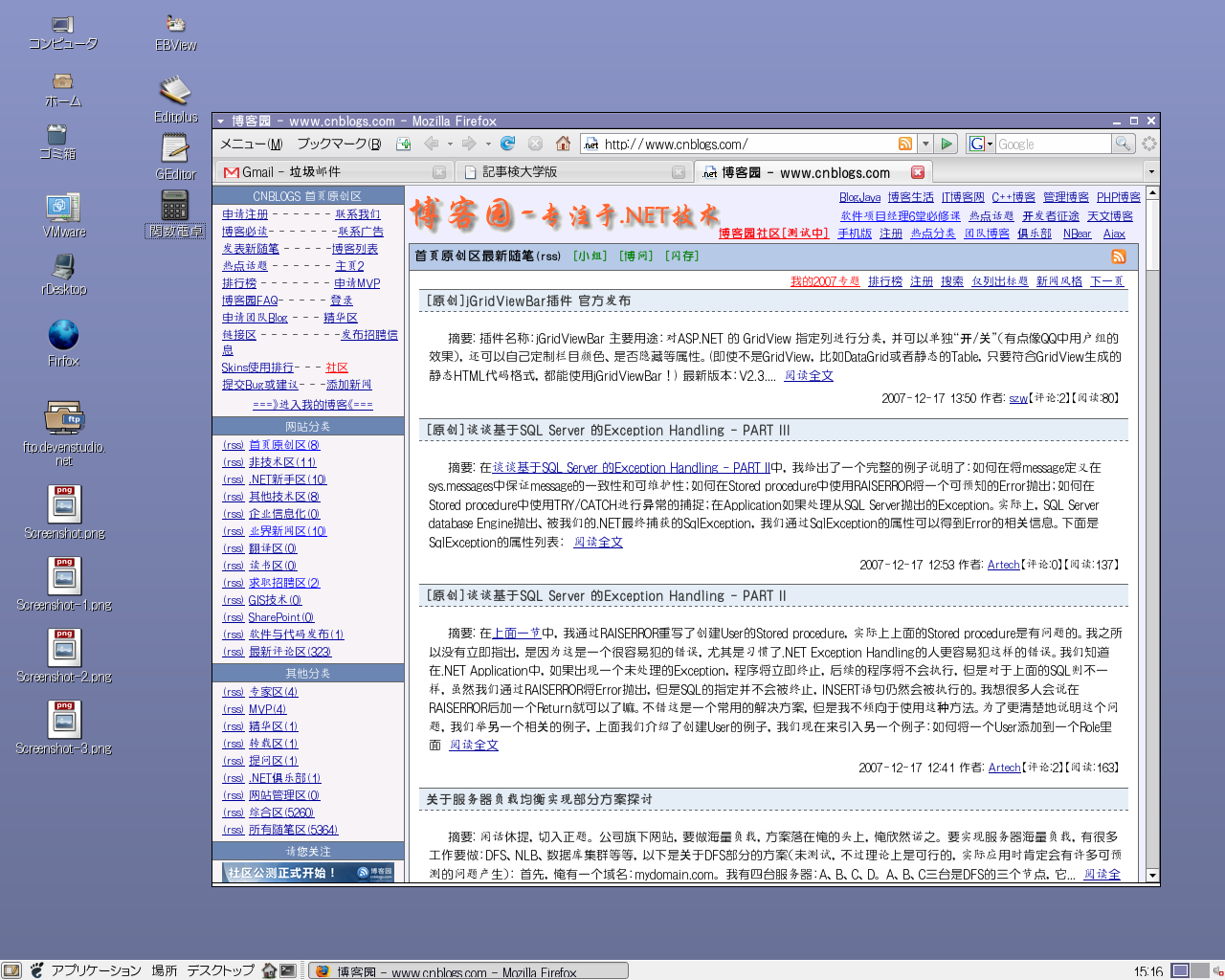The height and width of the screenshot is (980, 1225).
Task: Click the search magnifier icon
Action: tap(1124, 144)
